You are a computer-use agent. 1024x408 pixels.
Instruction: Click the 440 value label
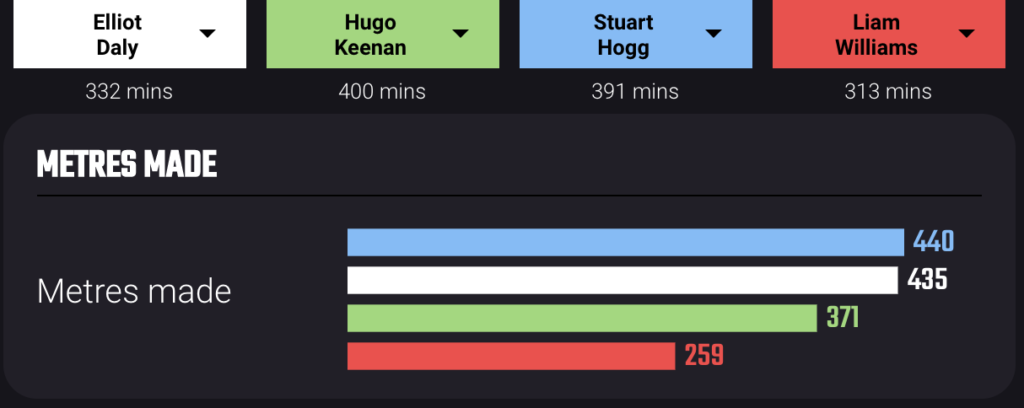pos(933,242)
